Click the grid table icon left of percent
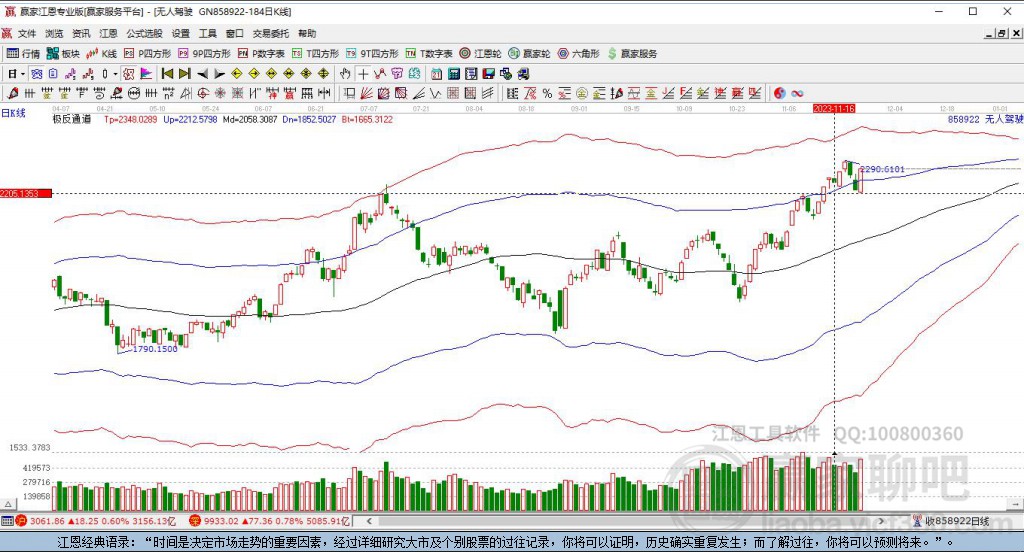 513,93
